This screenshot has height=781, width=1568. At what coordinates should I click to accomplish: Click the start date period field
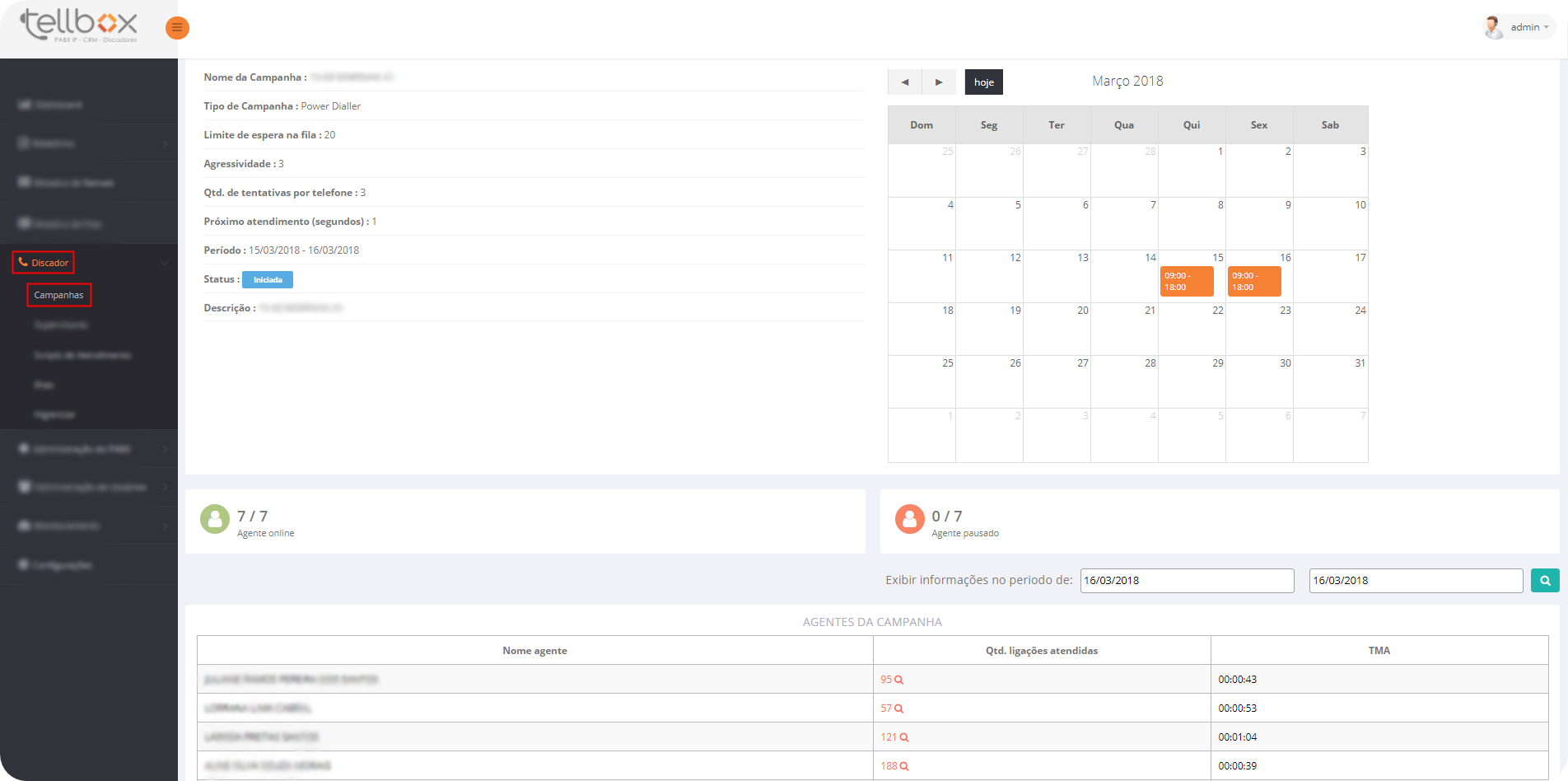pos(1187,581)
